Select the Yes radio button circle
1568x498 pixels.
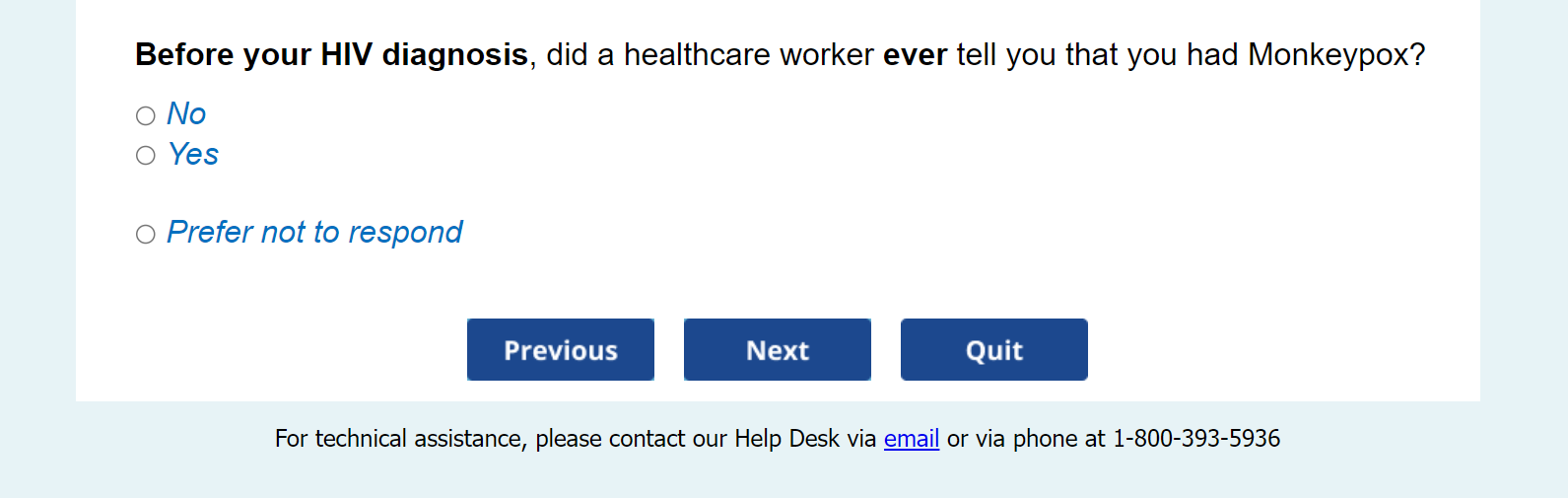(x=146, y=156)
